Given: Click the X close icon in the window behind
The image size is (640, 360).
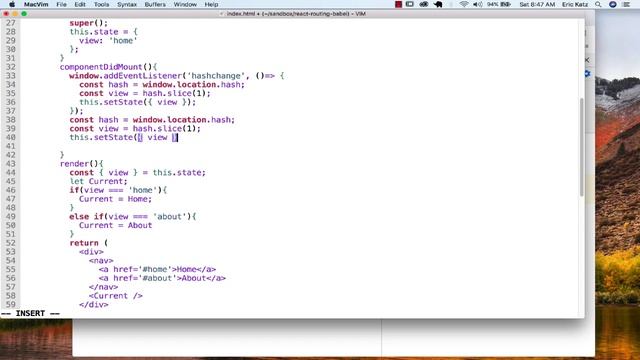Looking at the screenshot, I should (587, 60).
